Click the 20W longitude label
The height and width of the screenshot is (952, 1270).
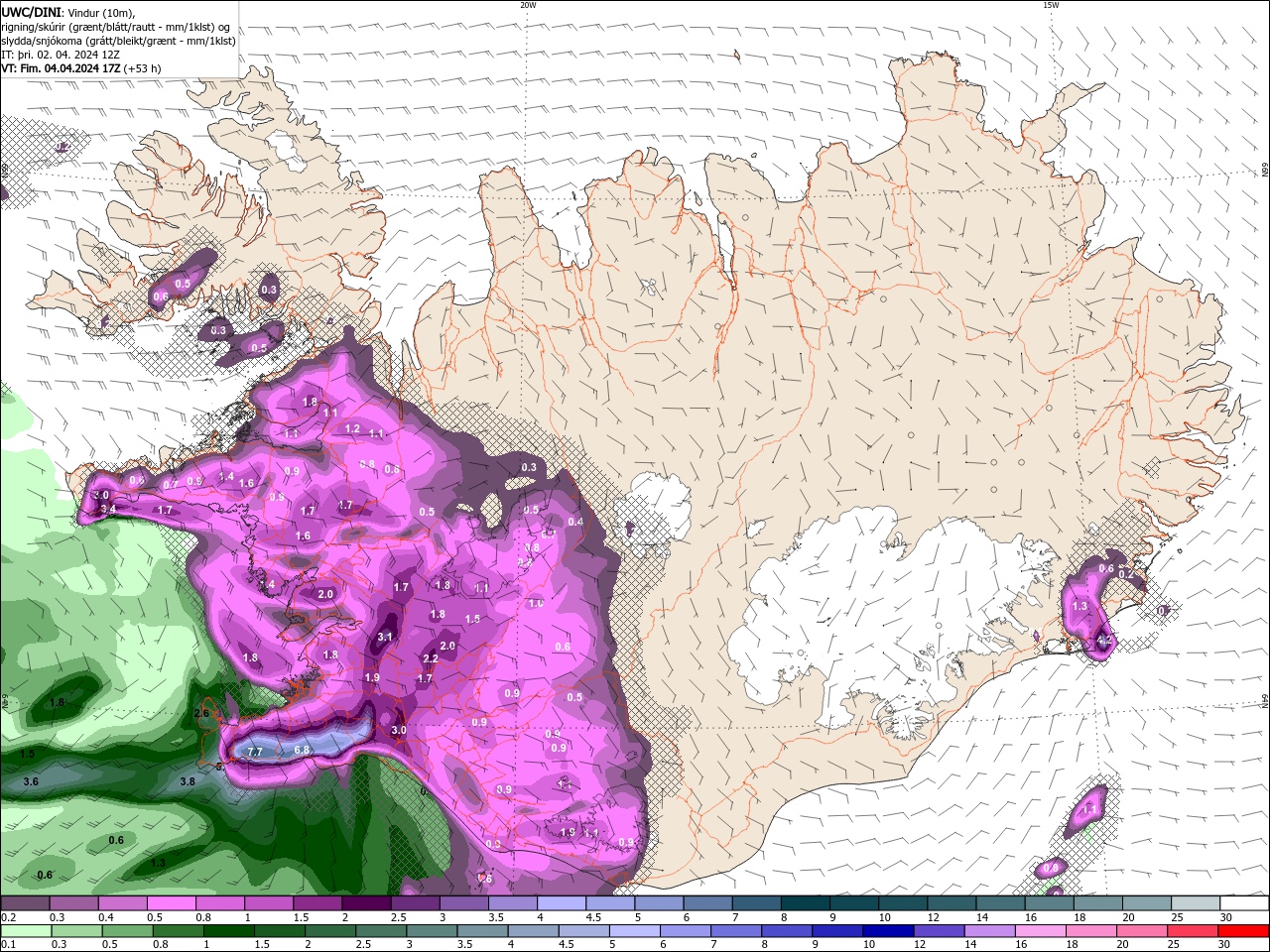coord(528,5)
